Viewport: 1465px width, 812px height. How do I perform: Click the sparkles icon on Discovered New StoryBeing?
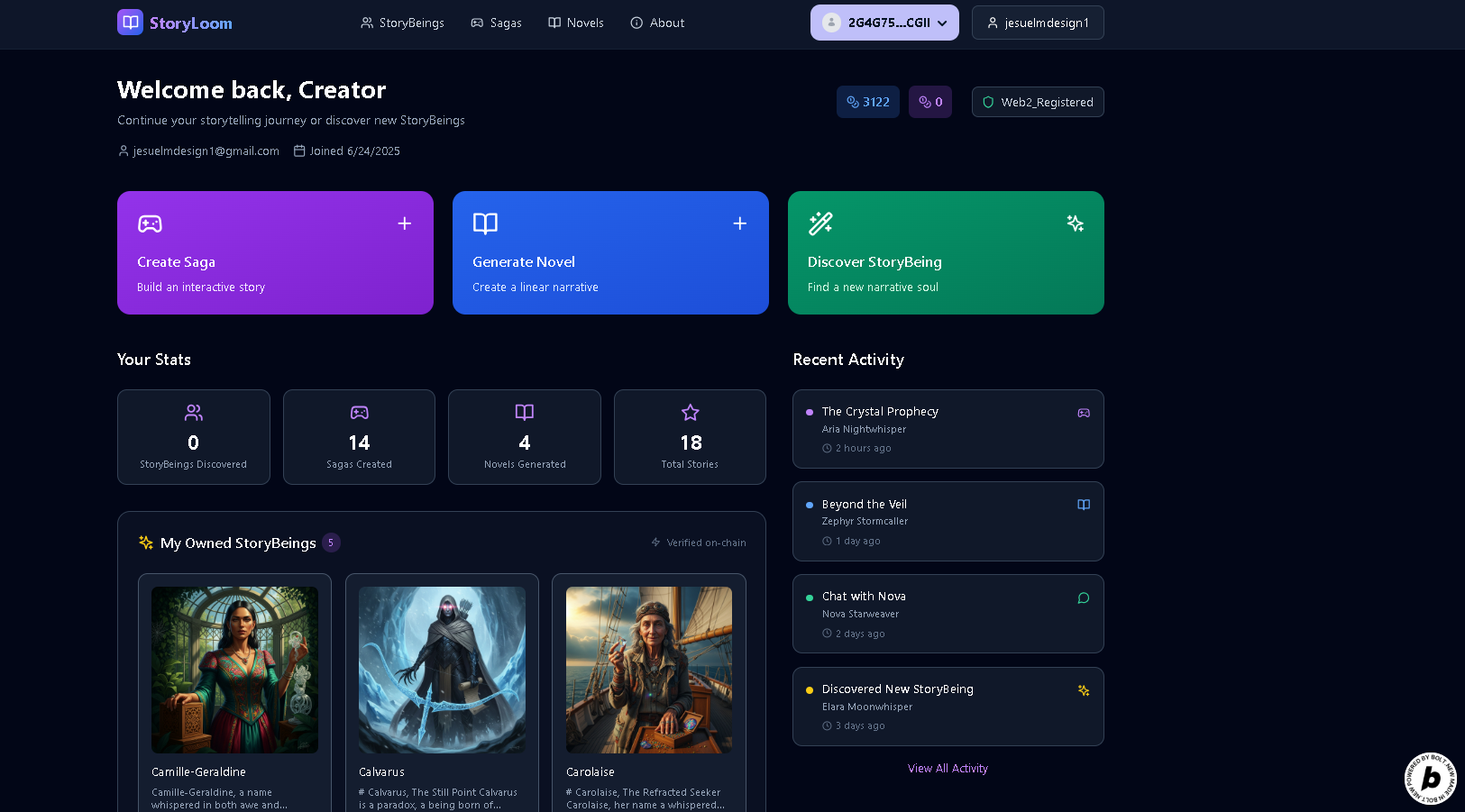point(1084,690)
